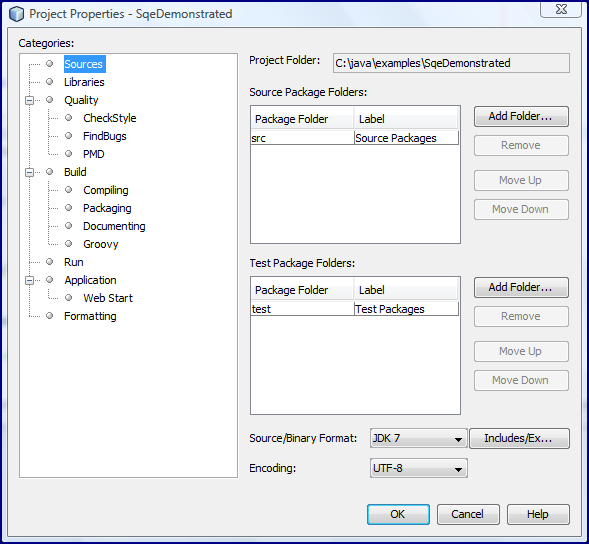The image size is (589, 544).
Task: Open the PMD settings node
Action: [x=94, y=154]
